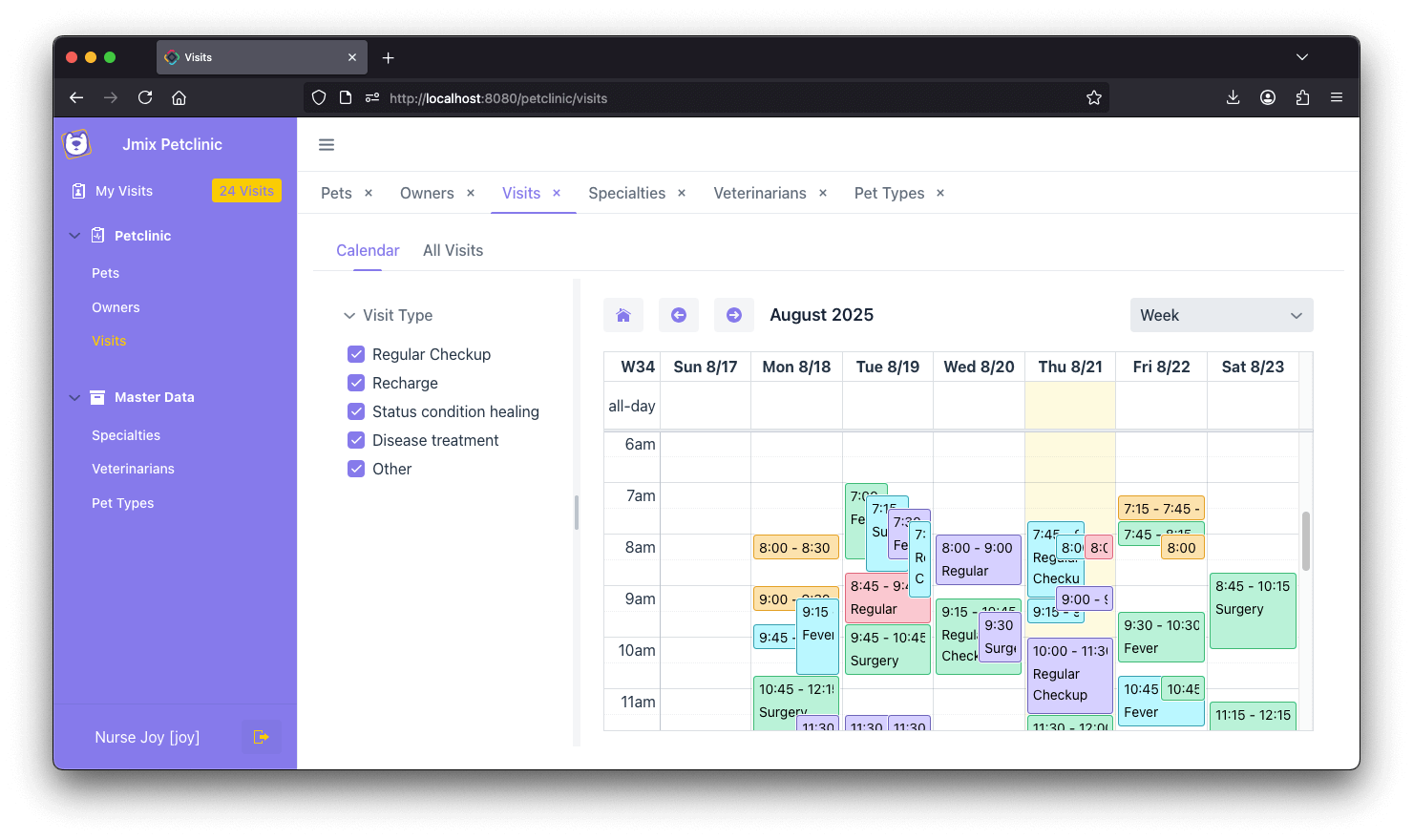Bookmark page with the star icon
Image resolution: width=1413 pixels, height=840 pixels.
click(x=1094, y=97)
